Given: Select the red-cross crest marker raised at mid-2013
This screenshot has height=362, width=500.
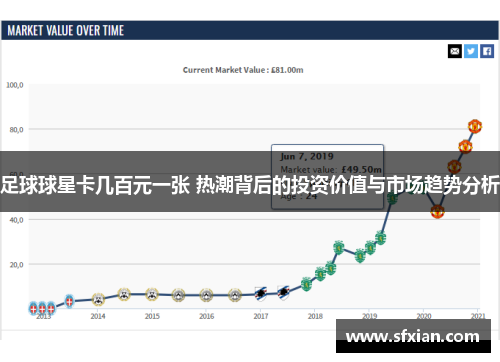Looking at the screenshot, I should [69, 301].
